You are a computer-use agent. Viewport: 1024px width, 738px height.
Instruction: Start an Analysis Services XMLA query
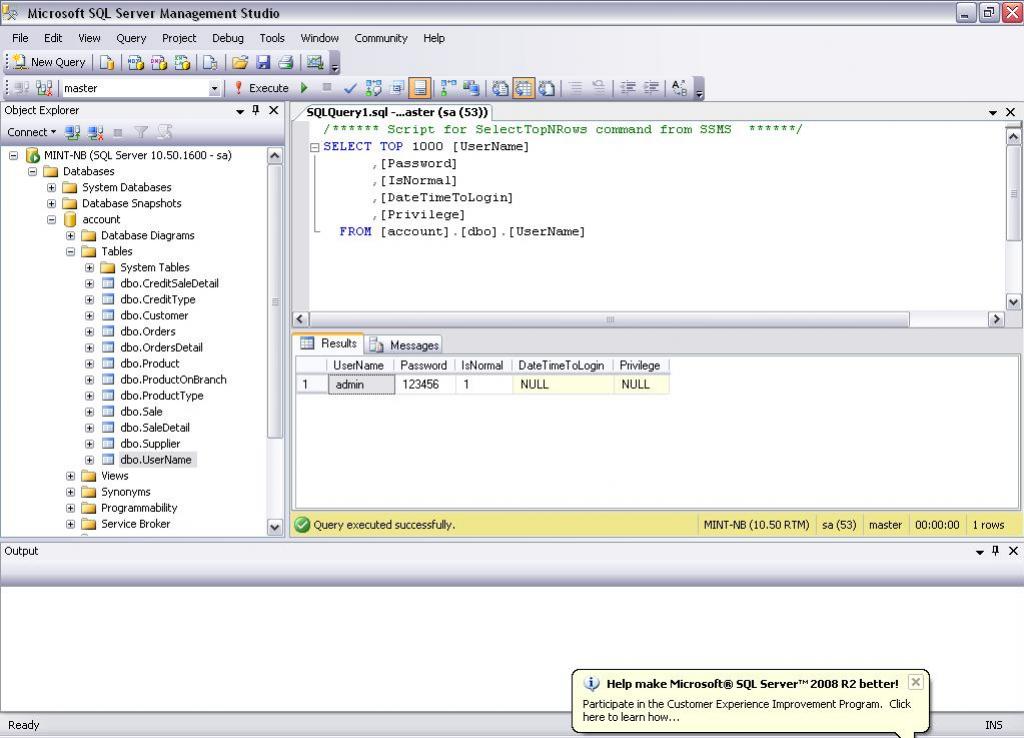tap(182, 62)
